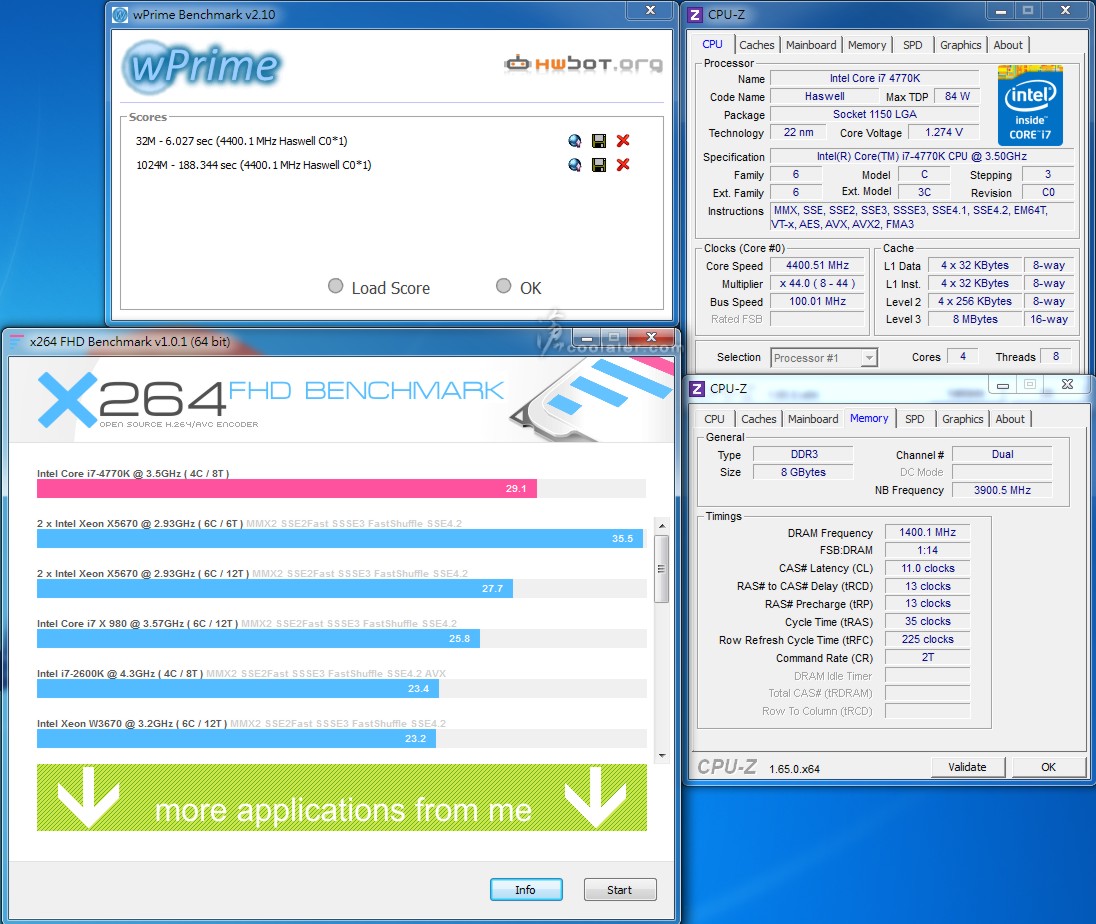The width and height of the screenshot is (1096, 924).
Task: Click the 32M - 6.027 sec score text
Action: point(242,141)
